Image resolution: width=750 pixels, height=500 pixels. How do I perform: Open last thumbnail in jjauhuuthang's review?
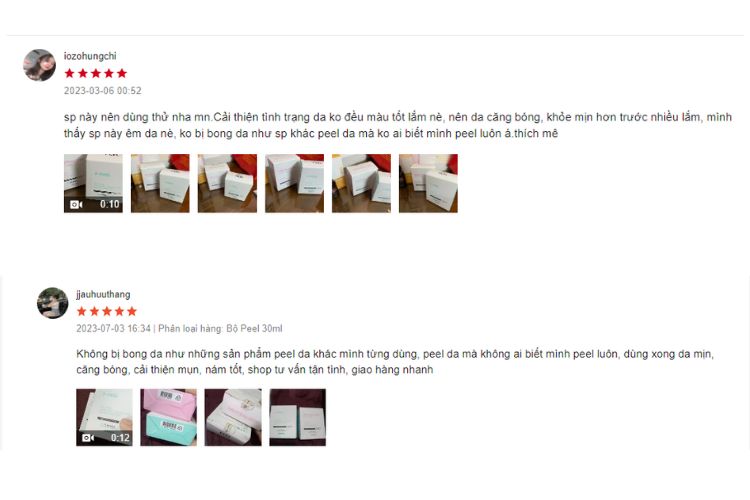click(298, 417)
